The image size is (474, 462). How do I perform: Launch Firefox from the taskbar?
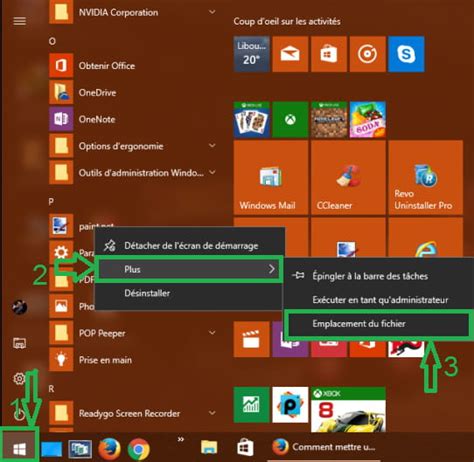[109, 449]
